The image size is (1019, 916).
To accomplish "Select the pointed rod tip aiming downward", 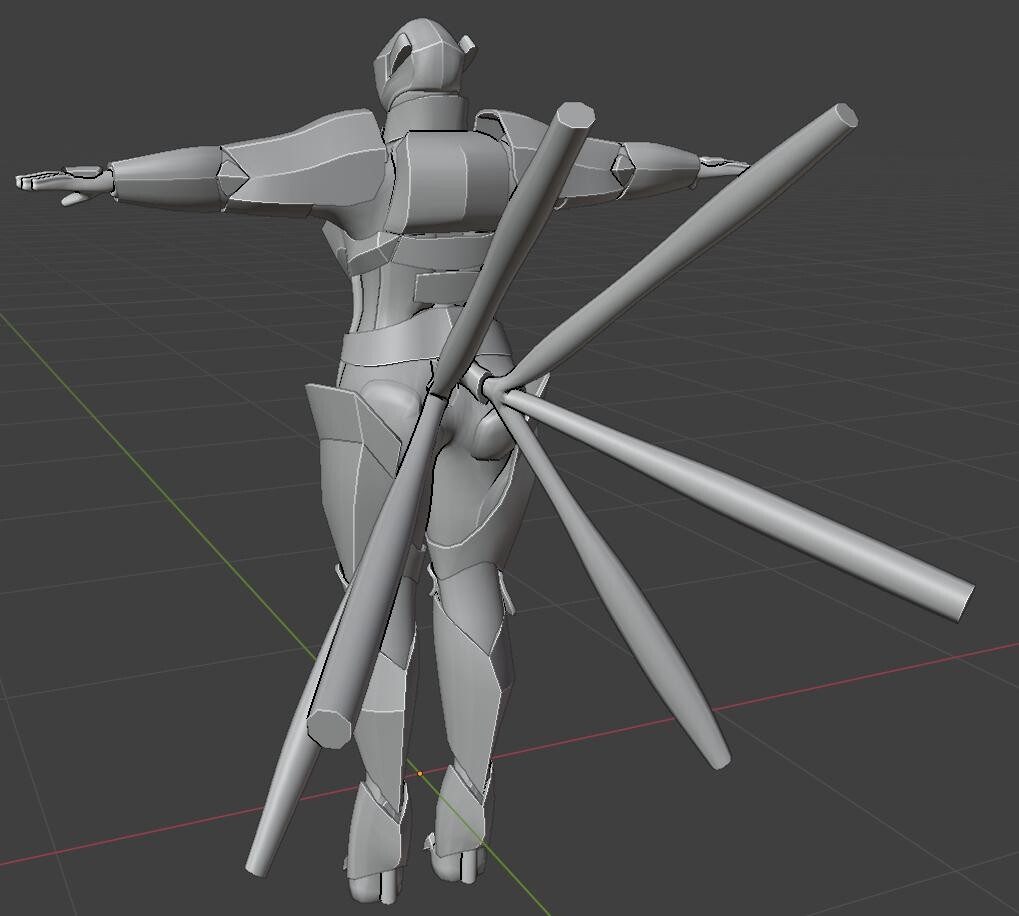I will click(718, 758).
